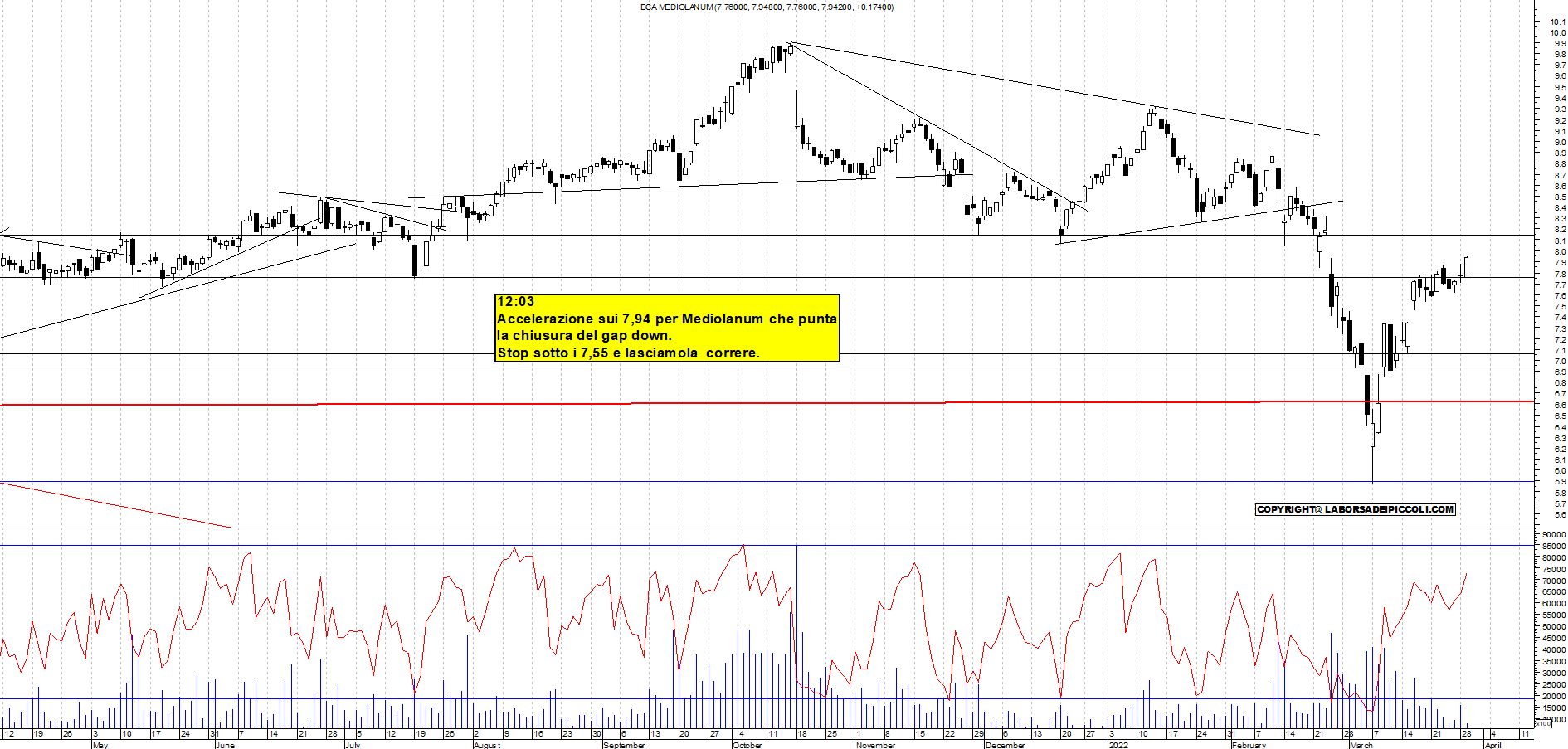Click the 2022 year label
Screen dimensions: 1568x749
pos(1118,745)
